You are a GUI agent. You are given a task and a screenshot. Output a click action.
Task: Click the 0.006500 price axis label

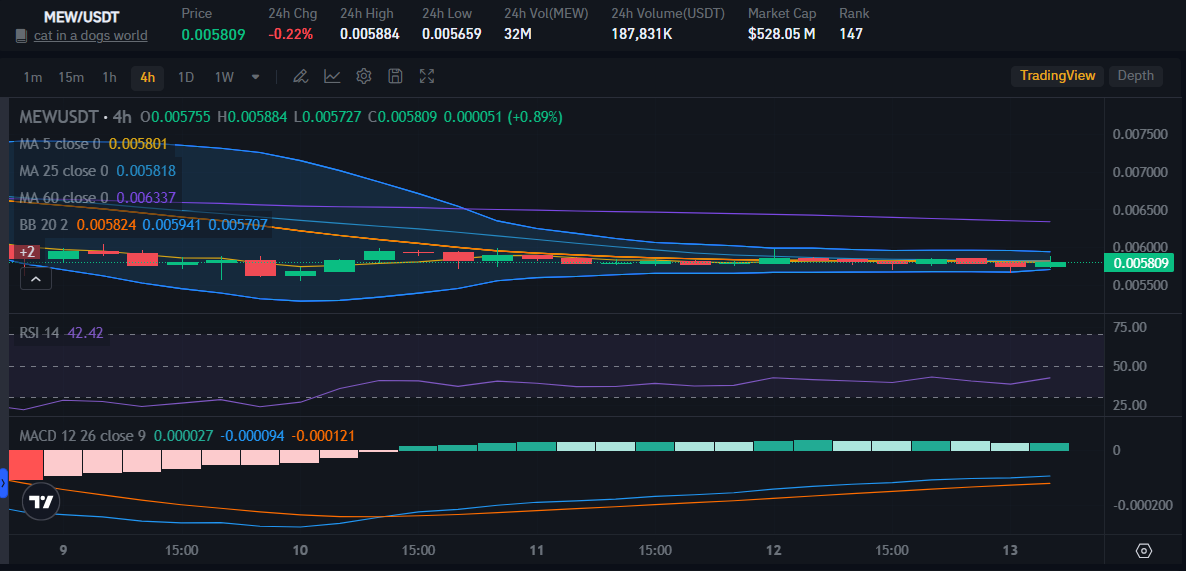coord(1140,209)
